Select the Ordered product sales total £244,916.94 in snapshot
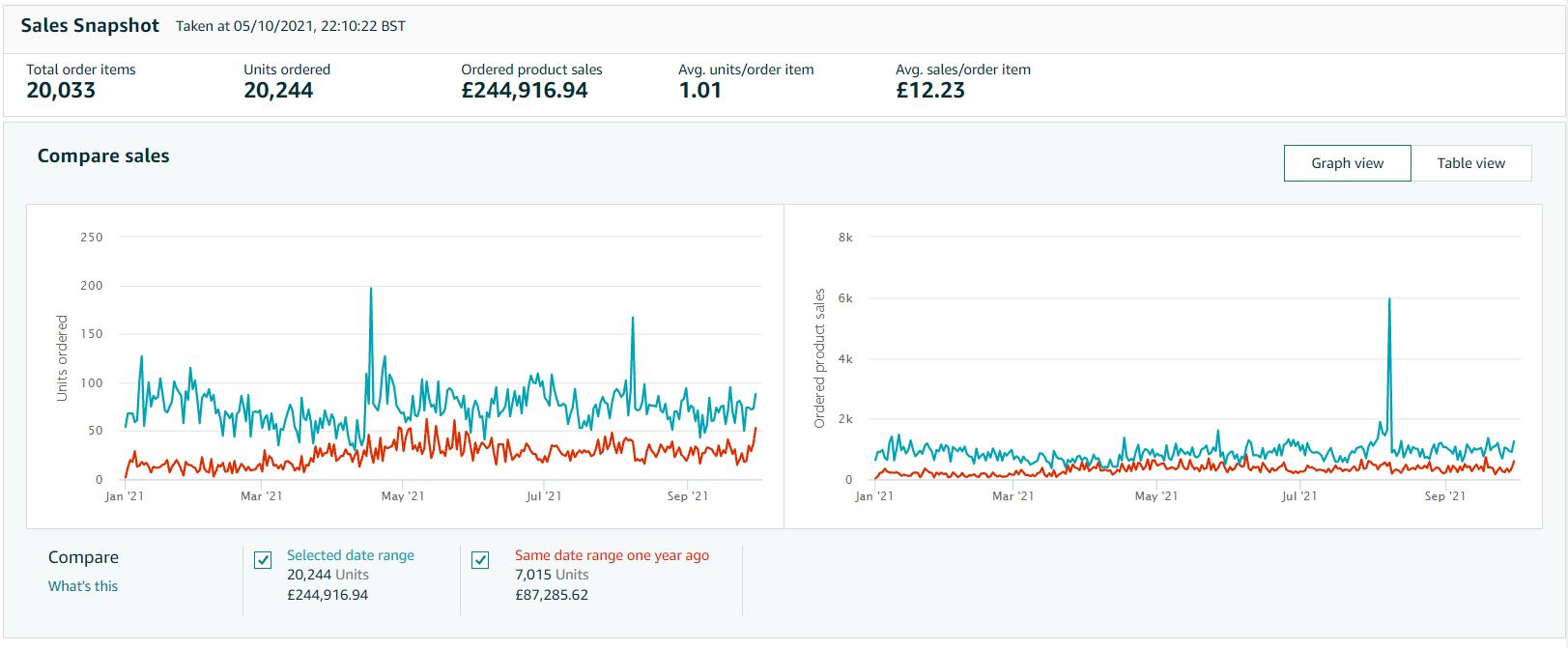 point(525,91)
